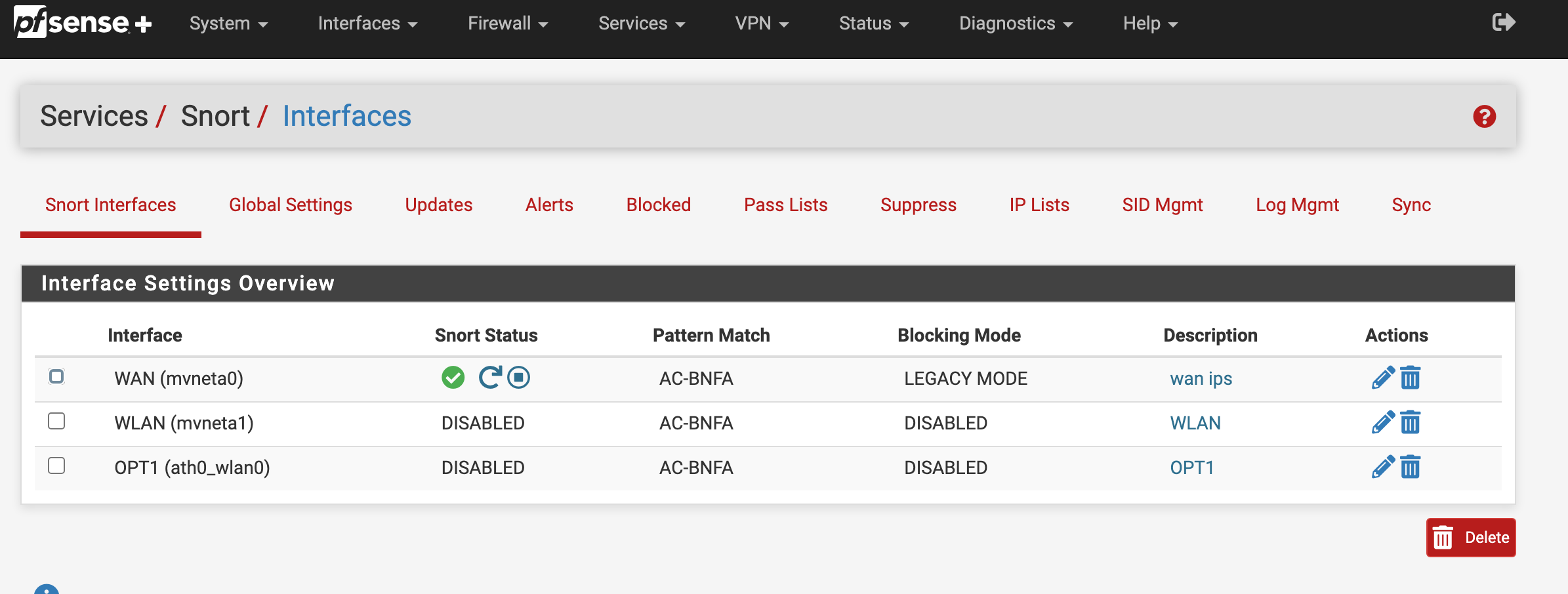Edit the WAN (mvneta0) interface

tap(1383, 378)
